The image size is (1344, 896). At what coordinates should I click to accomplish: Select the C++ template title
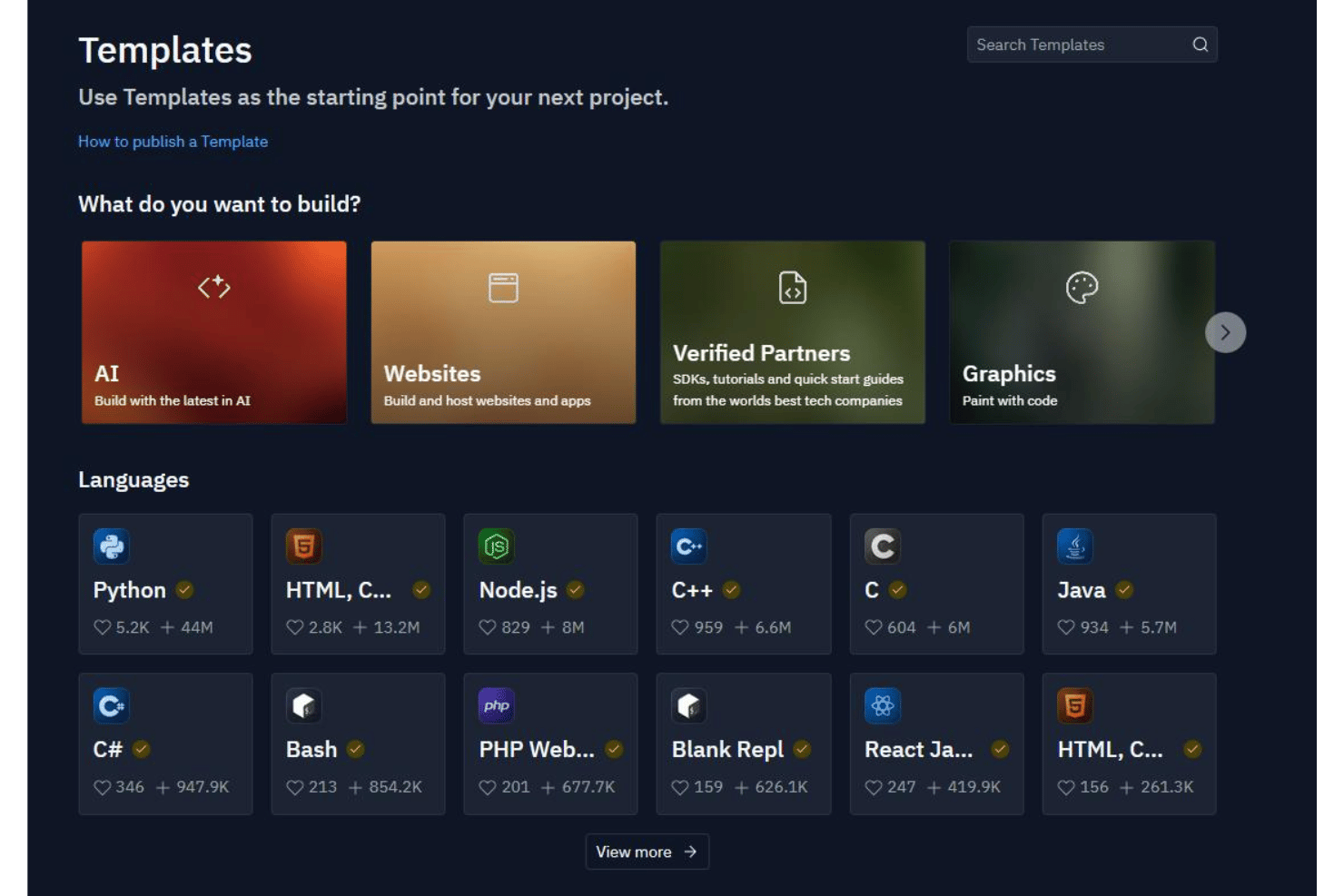click(692, 591)
